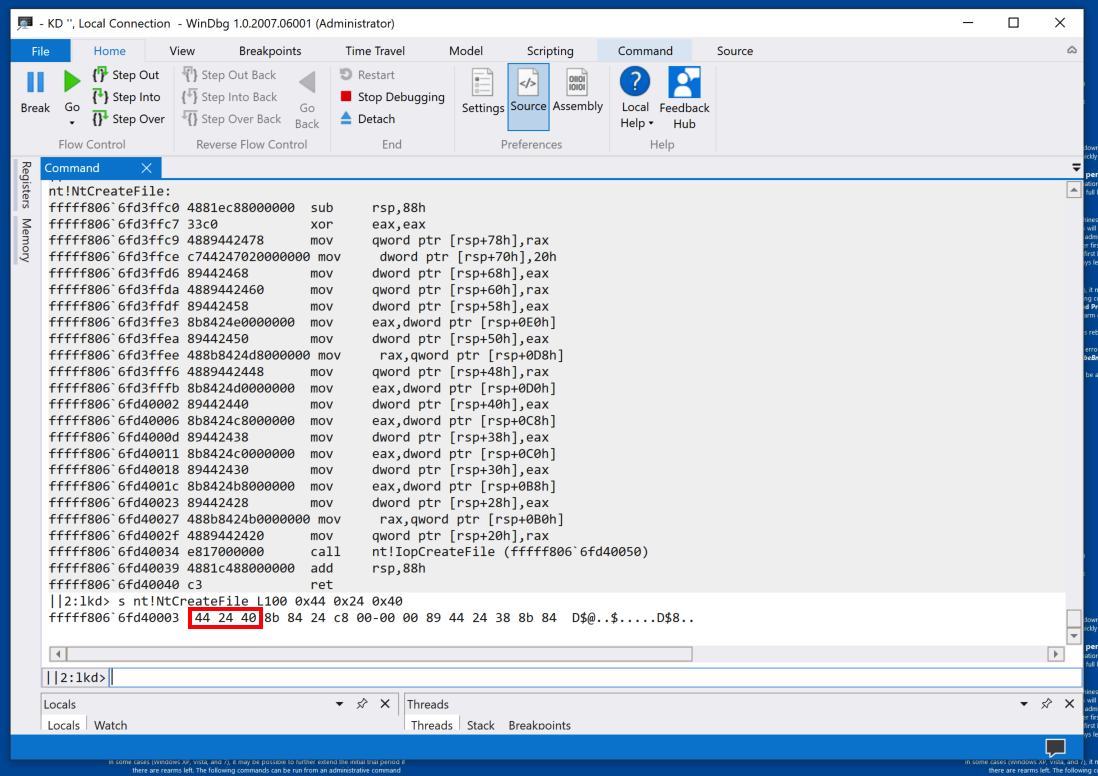Click the Step Into icon
The height and width of the screenshot is (776, 1098).
(x=100, y=97)
